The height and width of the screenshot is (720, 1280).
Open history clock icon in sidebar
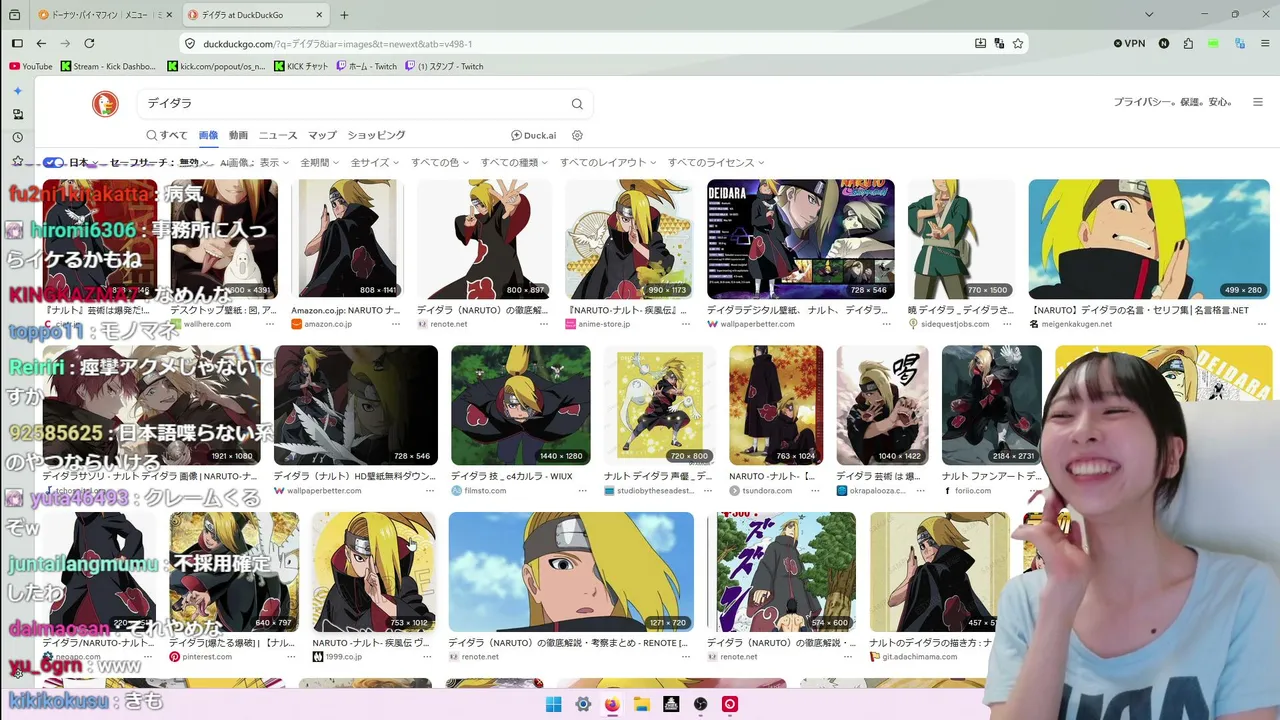tap(17, 138)
